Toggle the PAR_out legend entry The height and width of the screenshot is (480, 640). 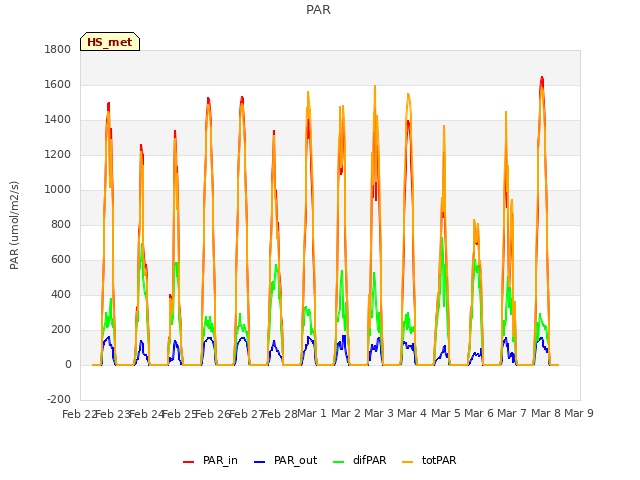click(285, 460)
